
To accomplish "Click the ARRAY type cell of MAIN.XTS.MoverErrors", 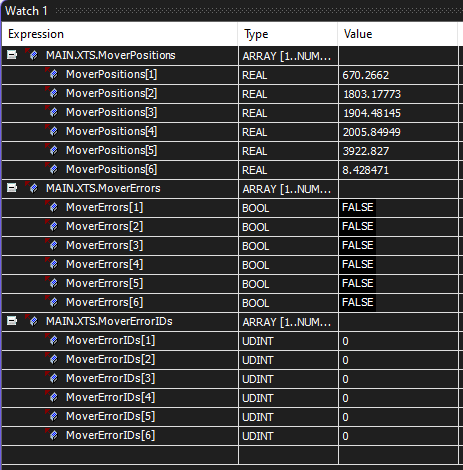I will tap(287, 189).
